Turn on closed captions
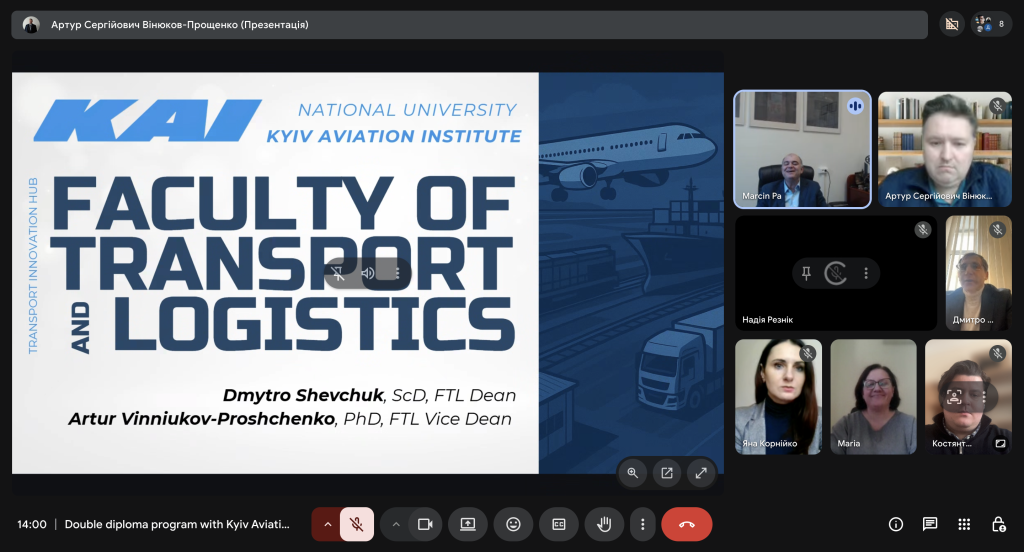Screen dimensions: 1024x552 click(x=559, y=524)
